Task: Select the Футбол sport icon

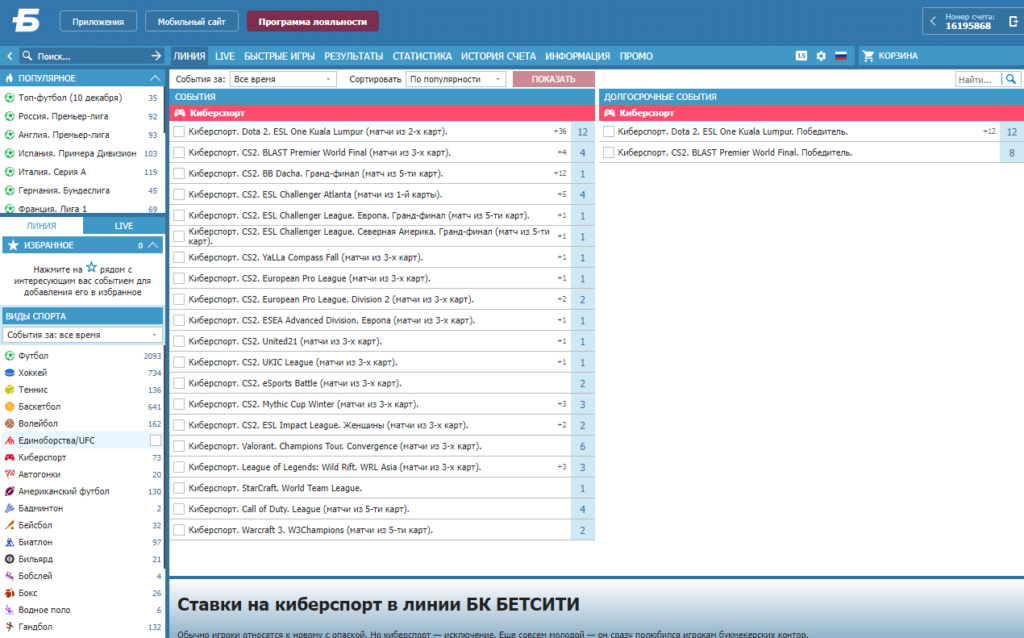Action: point(10,356)
